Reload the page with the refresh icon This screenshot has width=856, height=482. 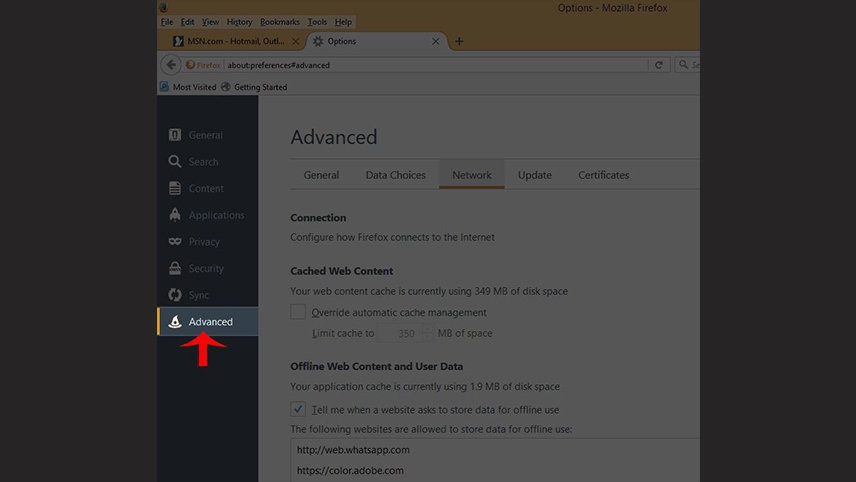(x=659, y=65)
